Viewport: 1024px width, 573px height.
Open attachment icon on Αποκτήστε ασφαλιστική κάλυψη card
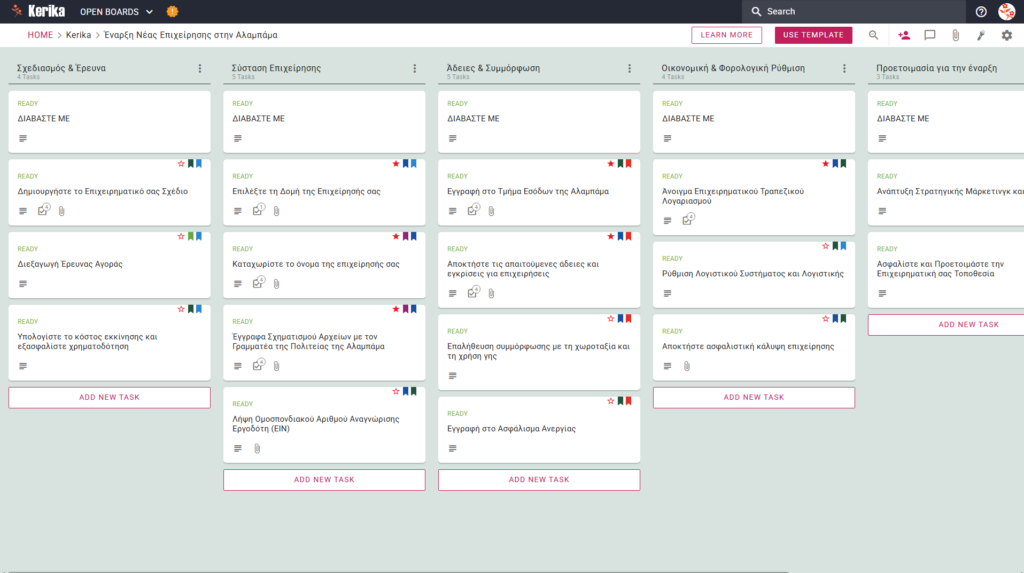686,366
